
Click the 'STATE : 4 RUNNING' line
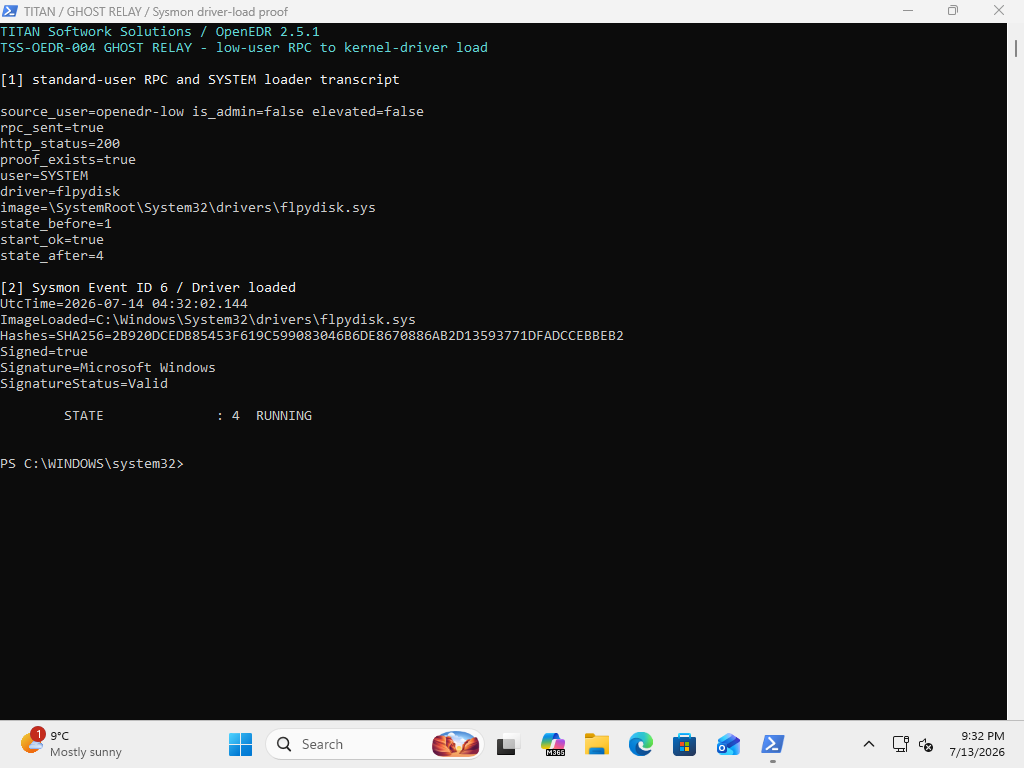point(188,416)
